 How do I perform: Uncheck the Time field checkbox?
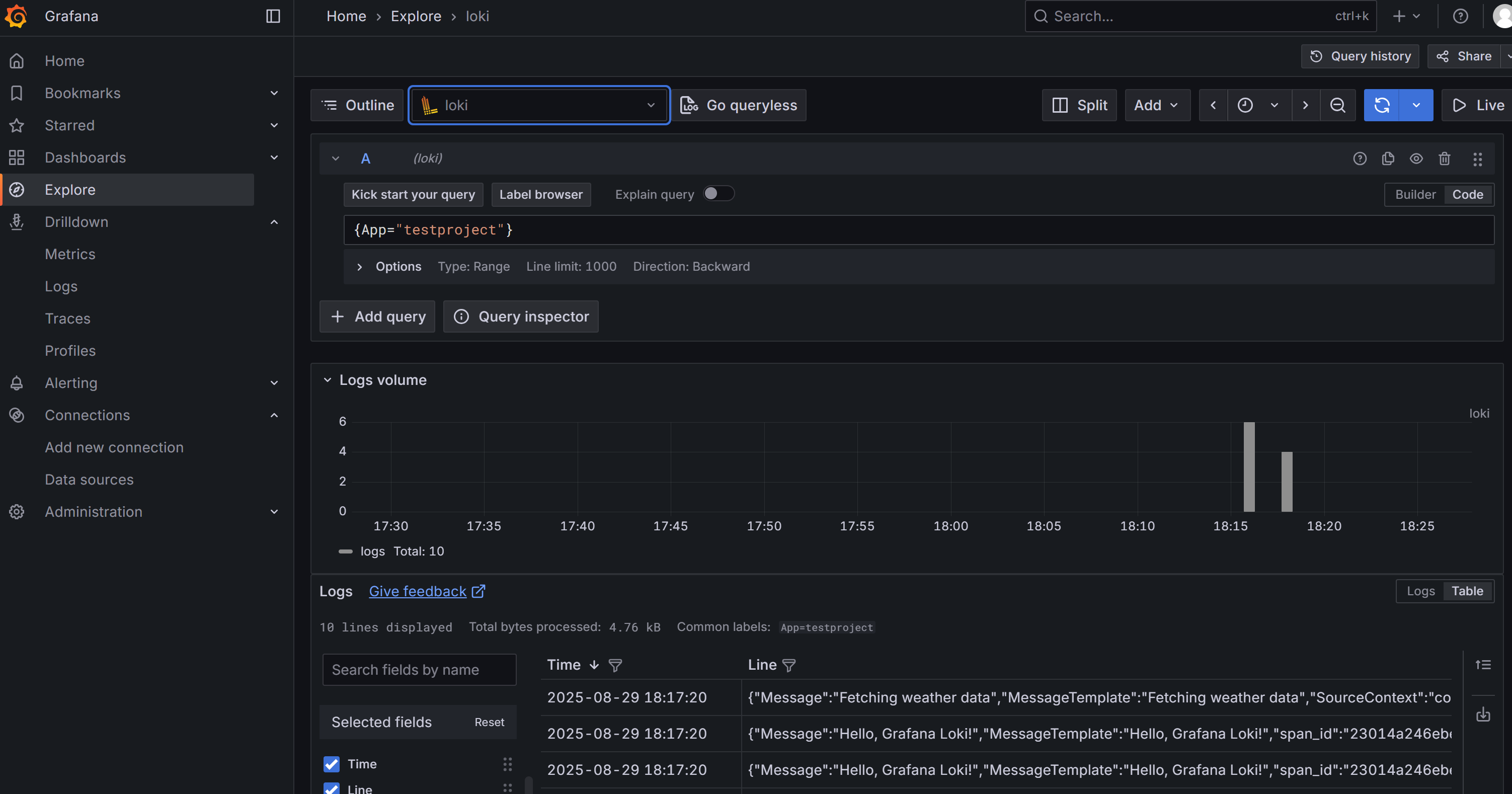click(332, 763)
